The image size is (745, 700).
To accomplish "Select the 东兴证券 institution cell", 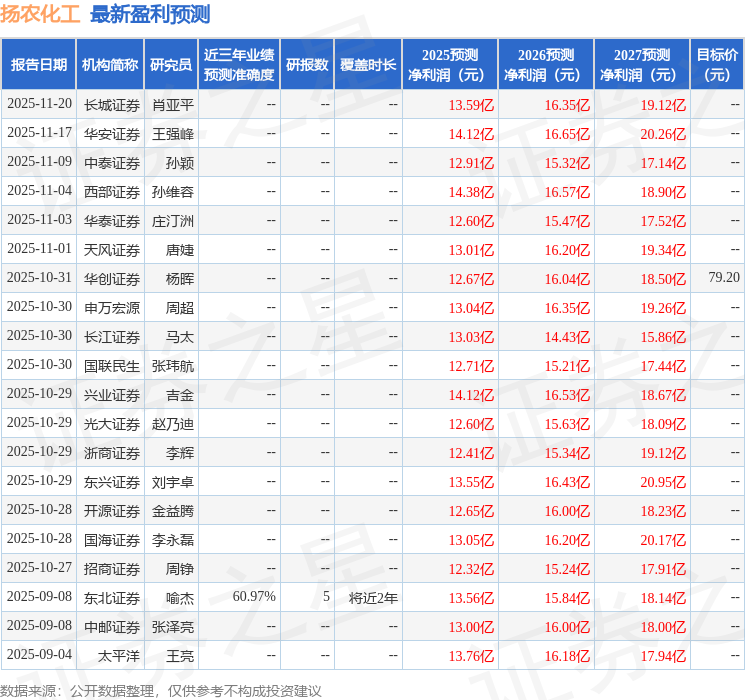I will pos(112,482).
